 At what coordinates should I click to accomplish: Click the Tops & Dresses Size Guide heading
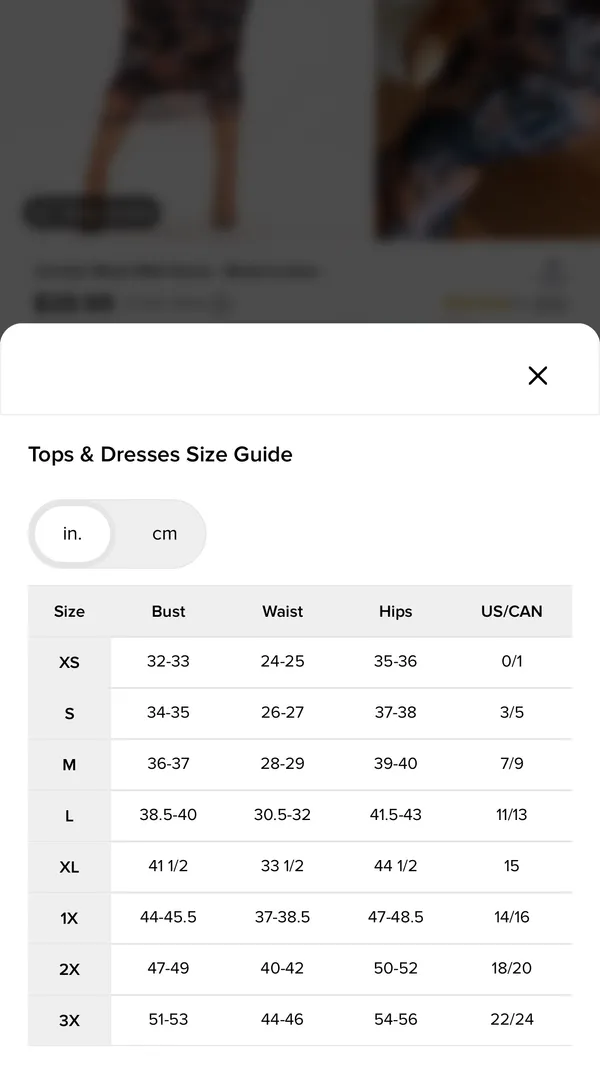click(160, 454)
